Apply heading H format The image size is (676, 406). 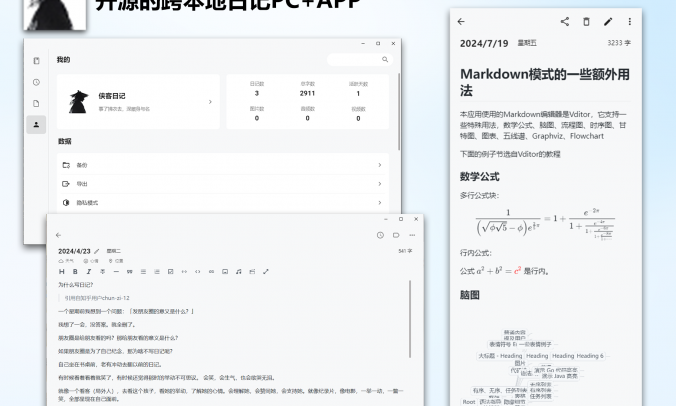[62, 272]
